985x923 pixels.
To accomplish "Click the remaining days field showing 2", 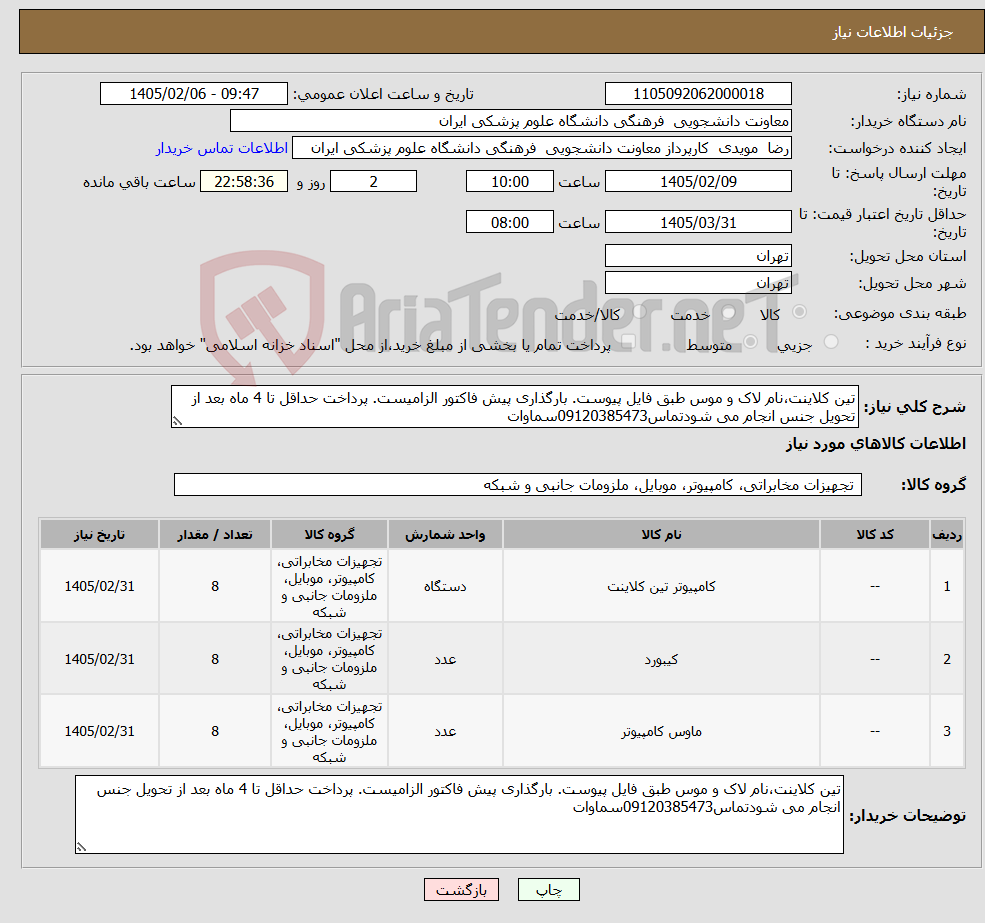I will pos(373,182).
